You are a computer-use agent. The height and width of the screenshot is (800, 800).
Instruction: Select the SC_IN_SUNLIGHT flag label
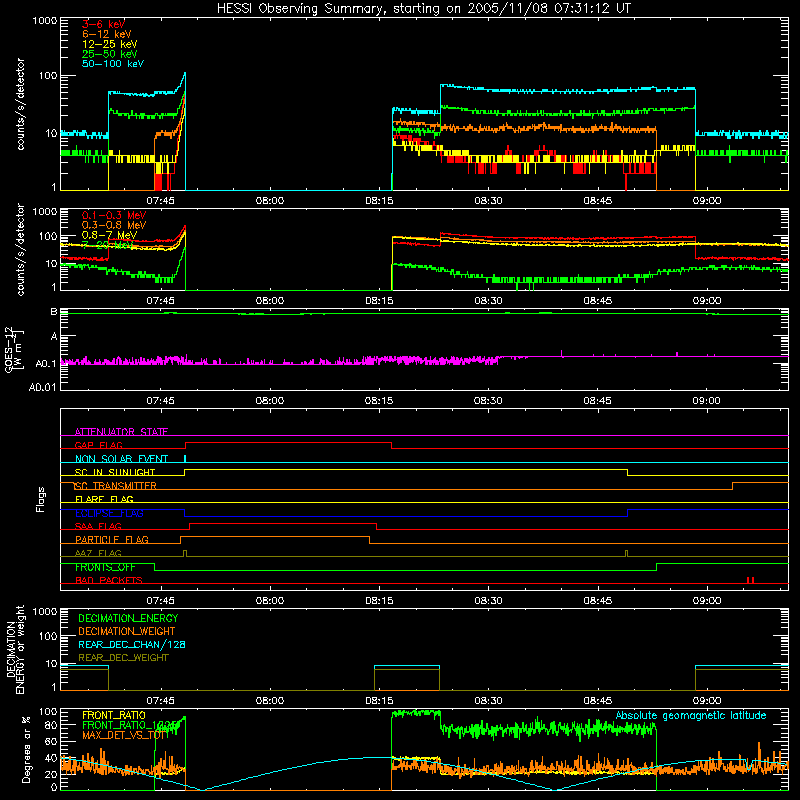tap(115, 472)
